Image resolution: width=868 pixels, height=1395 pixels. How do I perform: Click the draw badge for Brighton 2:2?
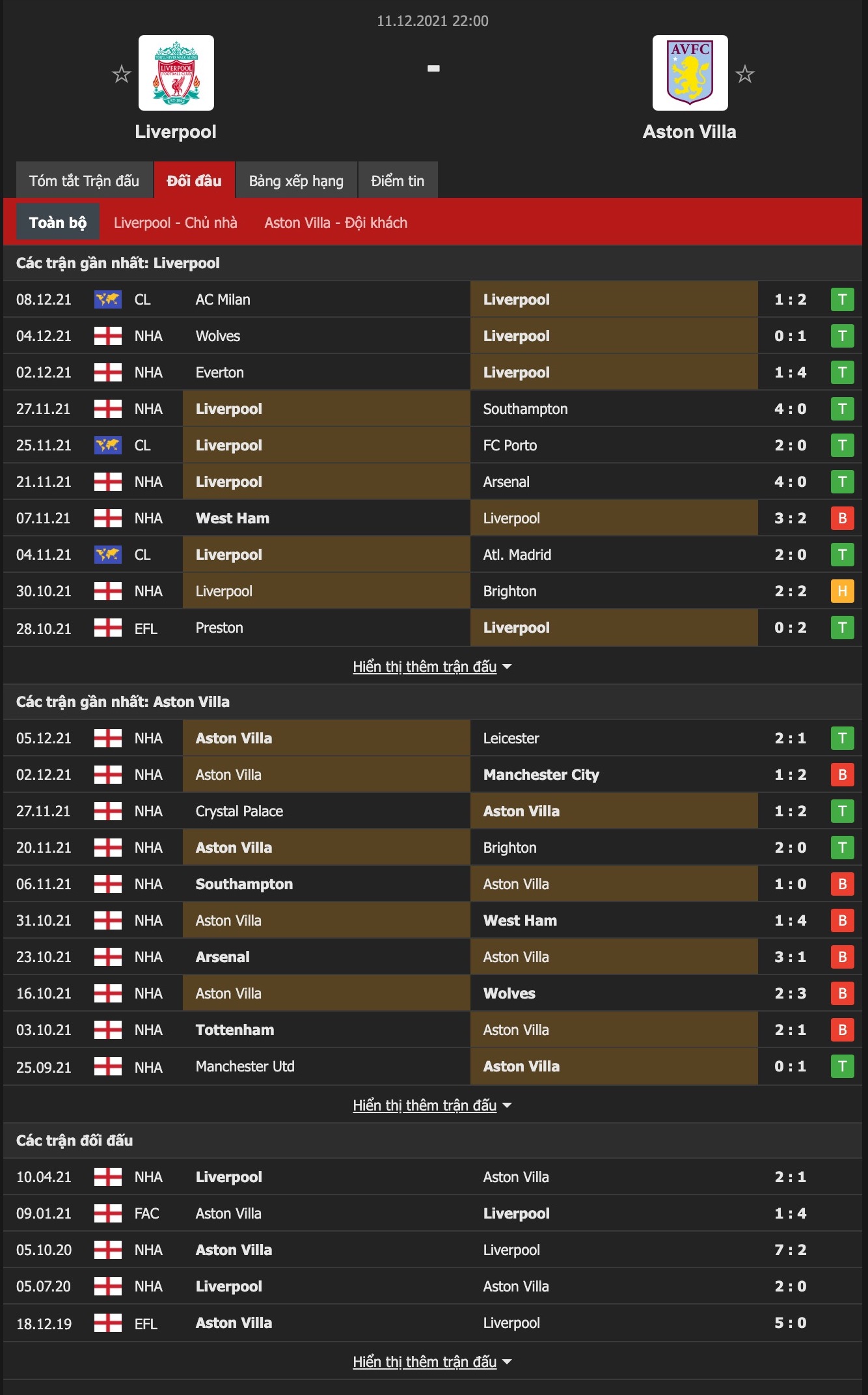click(842, 591)
